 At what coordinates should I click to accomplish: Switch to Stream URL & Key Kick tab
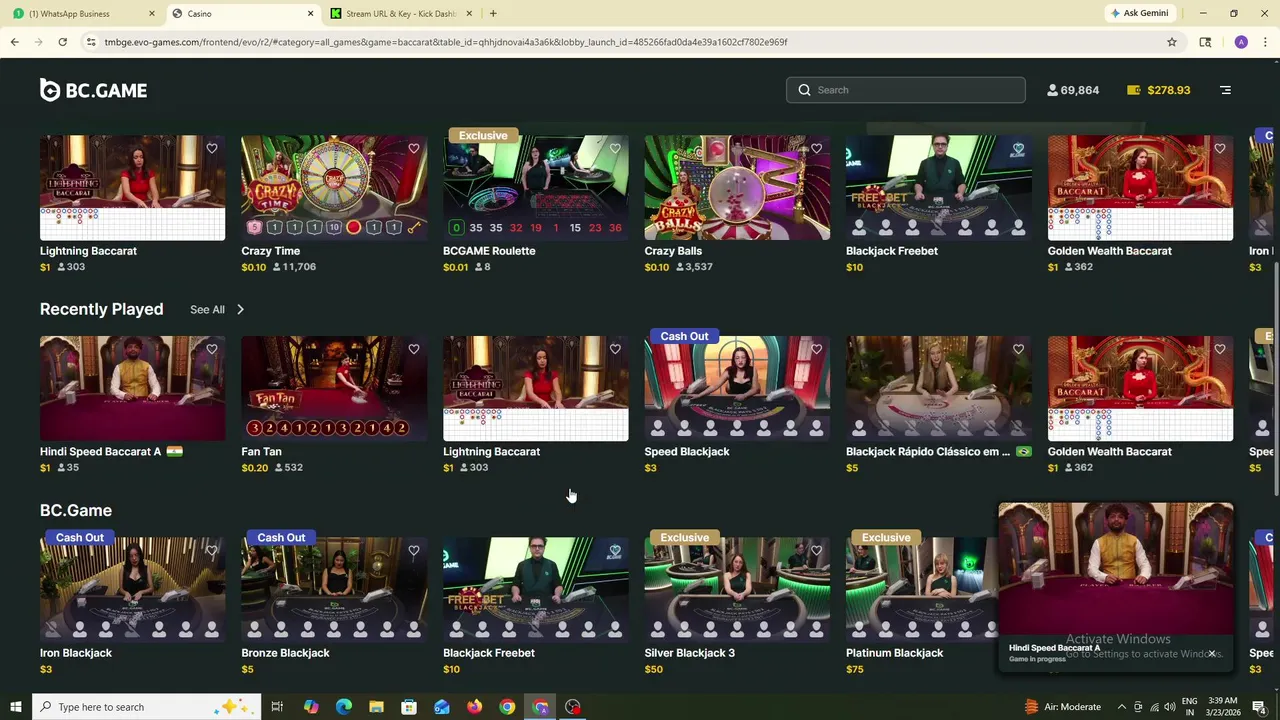click(400, 14)
